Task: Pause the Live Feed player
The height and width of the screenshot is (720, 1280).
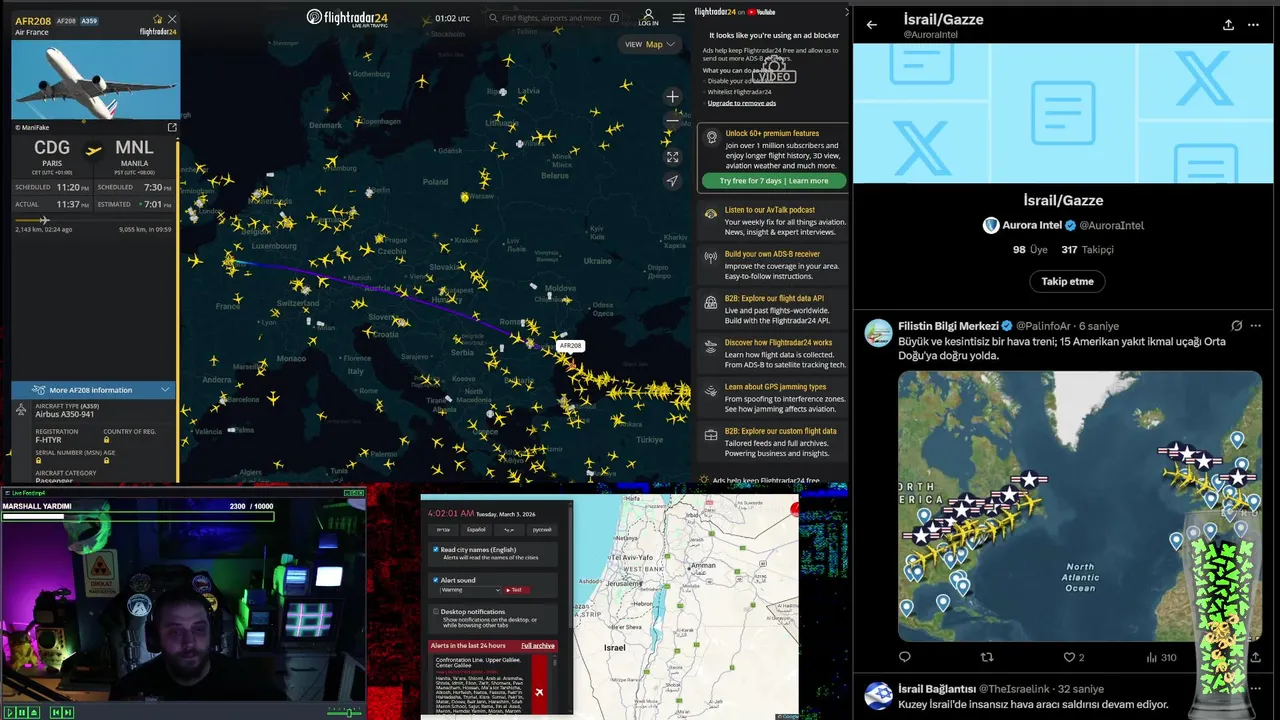Action: (22, 712)
